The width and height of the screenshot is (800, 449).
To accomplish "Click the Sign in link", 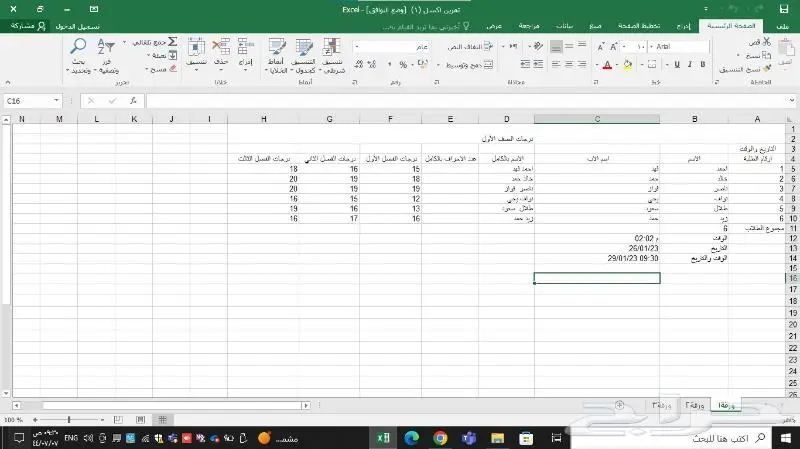I will click(78, 26).
